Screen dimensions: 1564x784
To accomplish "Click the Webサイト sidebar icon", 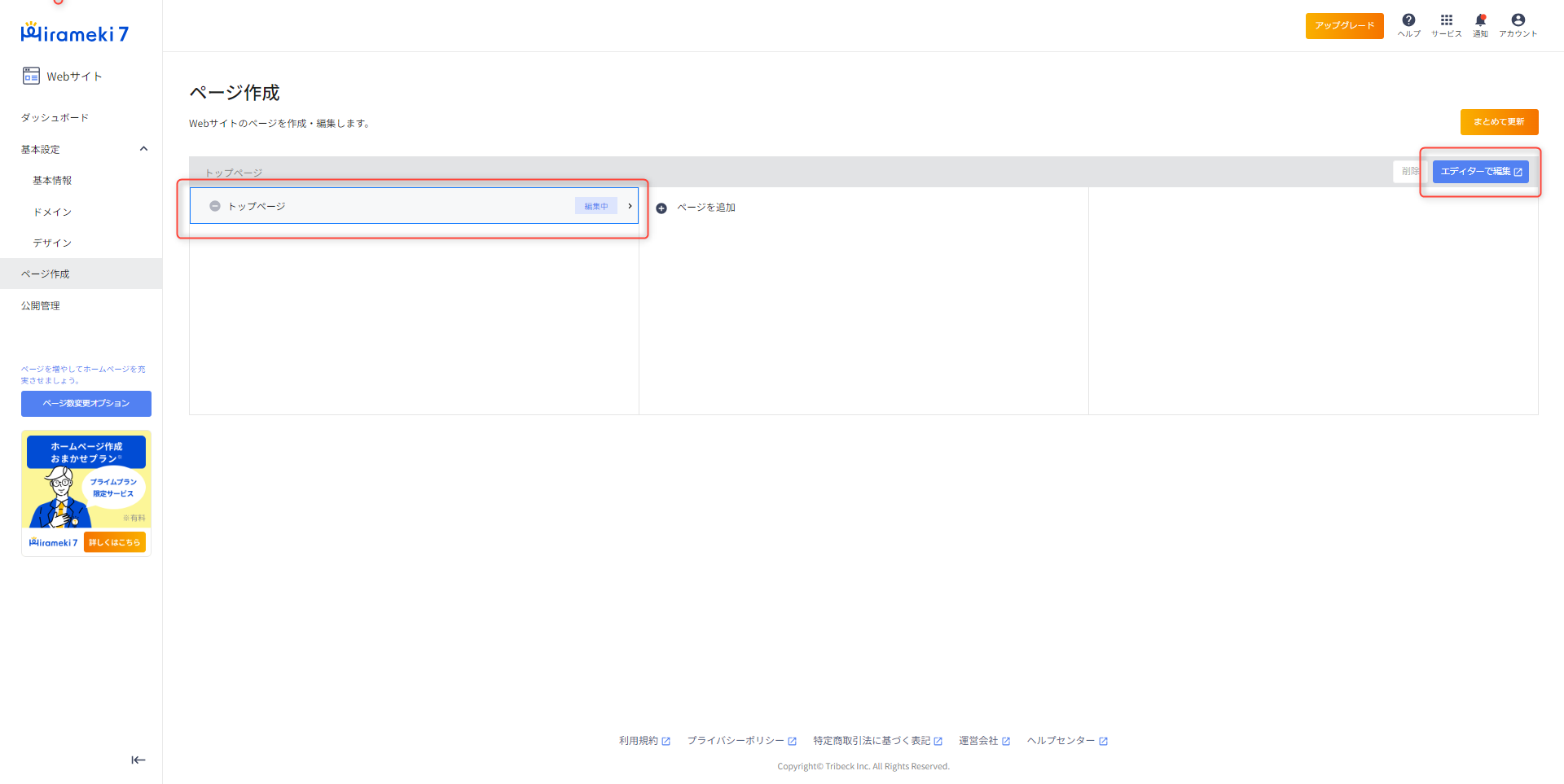I will point(31,76).
